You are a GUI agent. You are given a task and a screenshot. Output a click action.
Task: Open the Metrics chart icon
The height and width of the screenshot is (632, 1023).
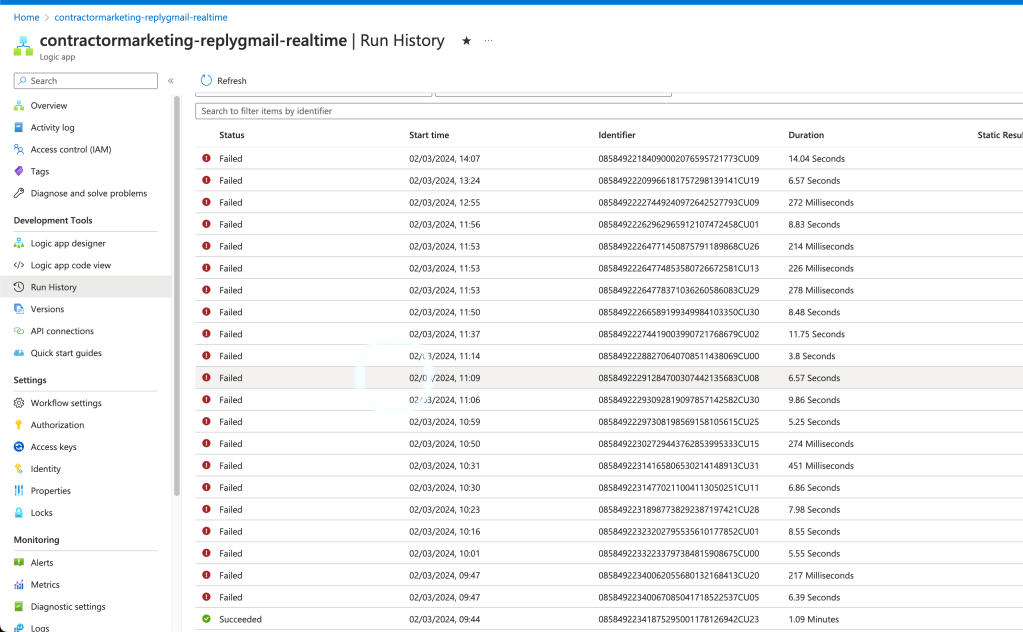coord(19,585)
